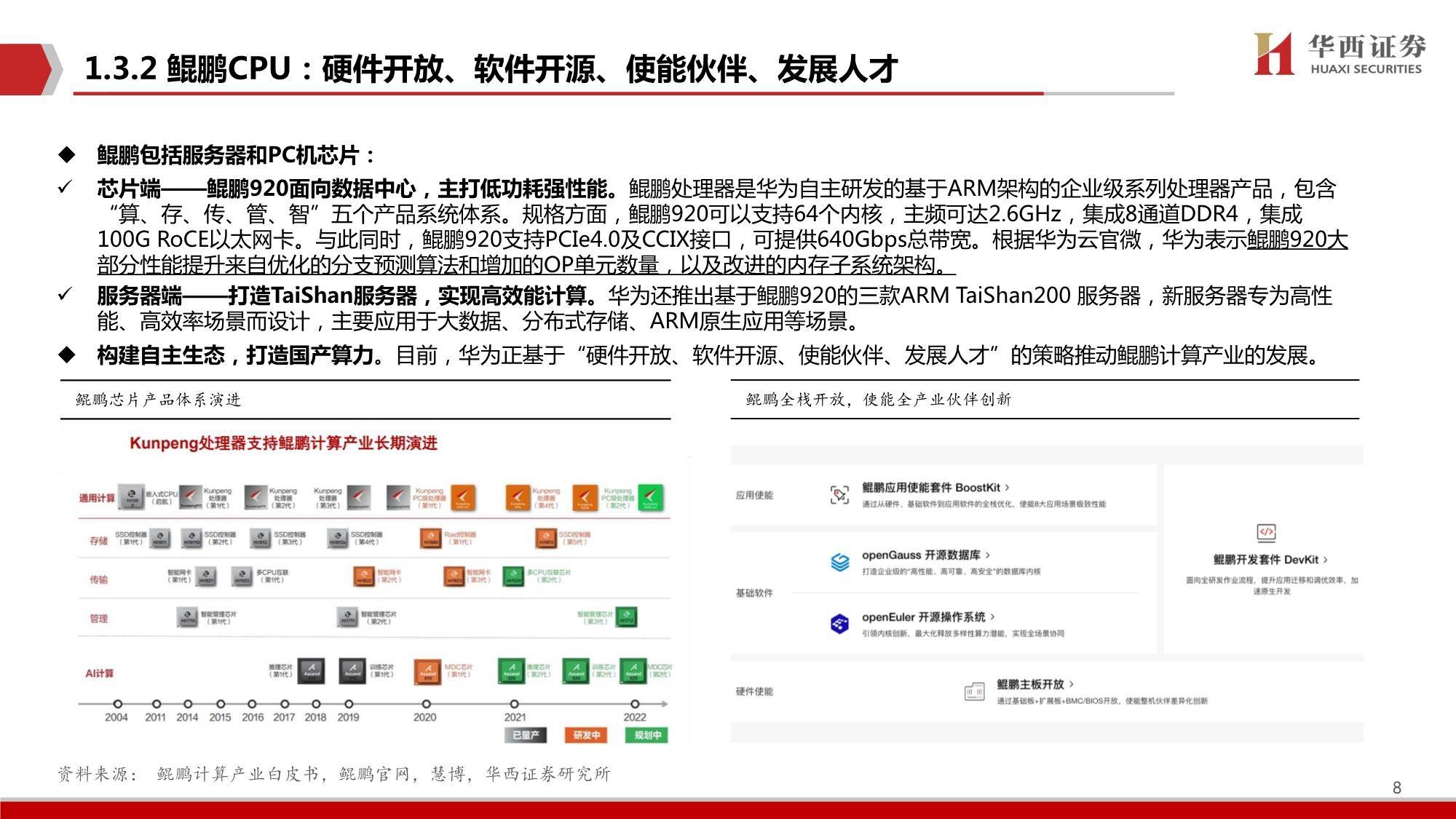
Task: Click the 1st-gen 训练芯片 black Ascend chip
Action: coord(352,670)
